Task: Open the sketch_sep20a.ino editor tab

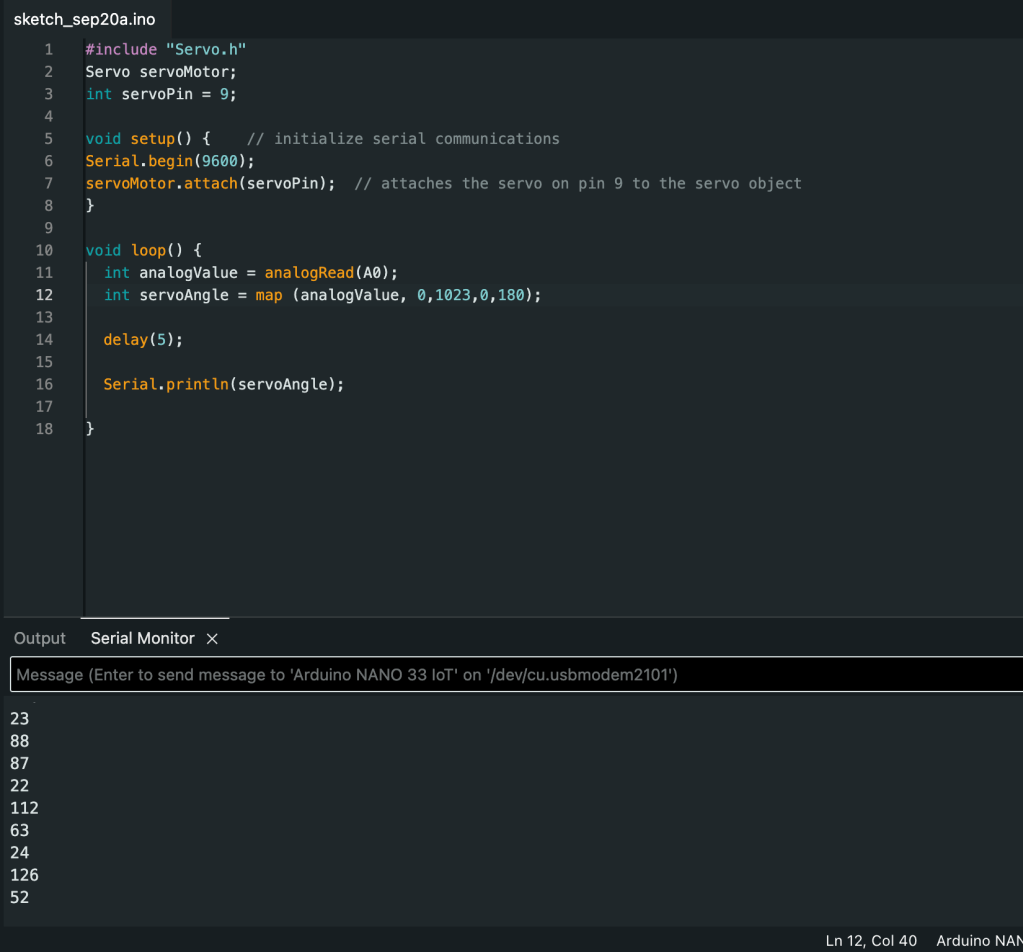Action: (x=84, y=20)
